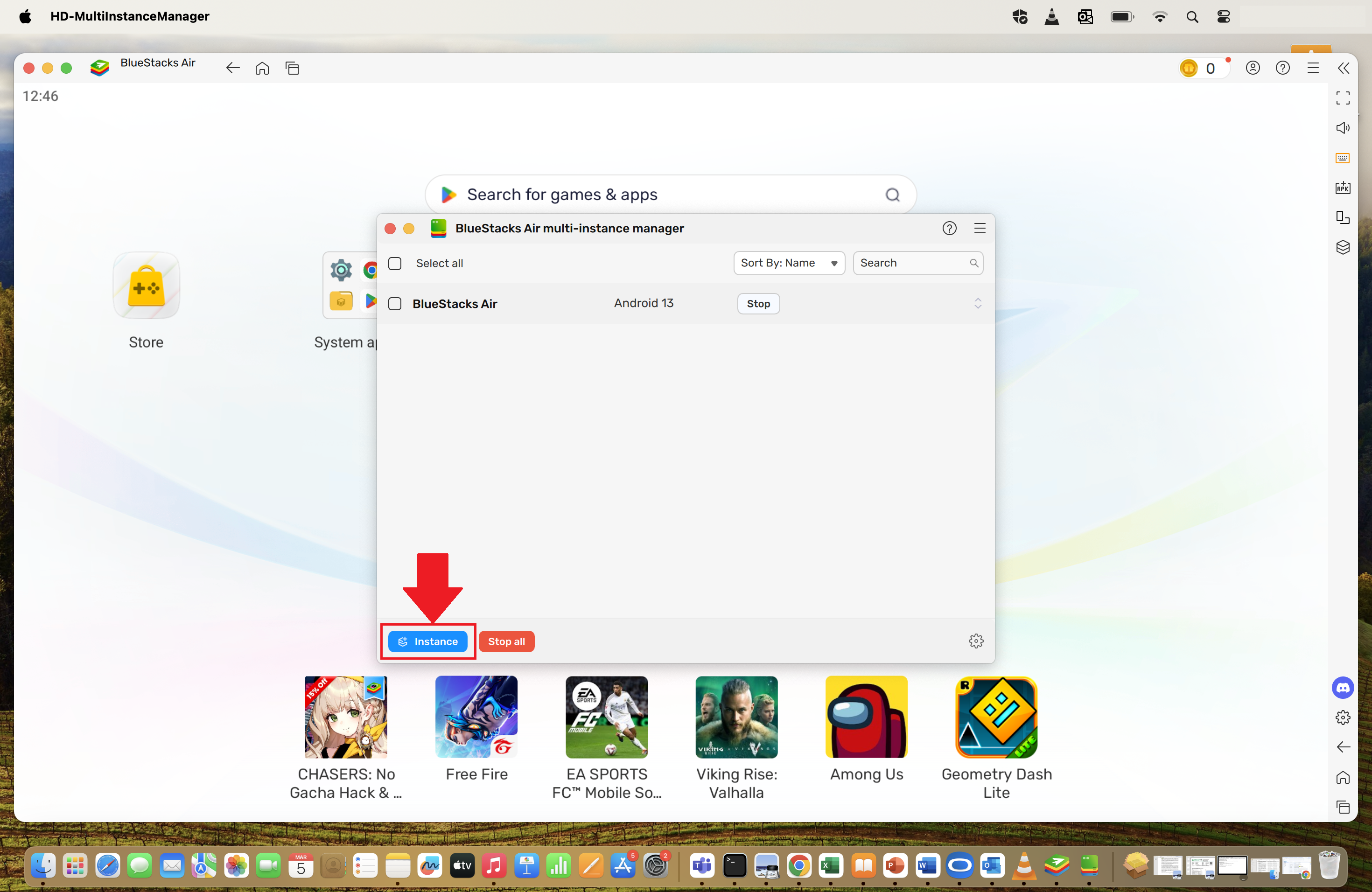Click the Wi-Fi status icon

[x=1160, y=17]
